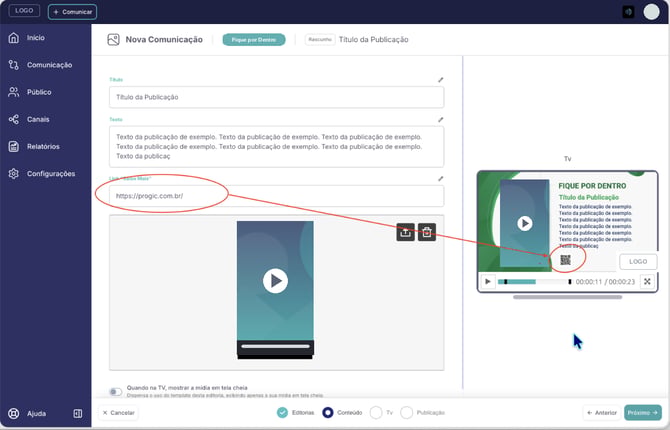Click the Título da Publicação input

tap(276, 97)
